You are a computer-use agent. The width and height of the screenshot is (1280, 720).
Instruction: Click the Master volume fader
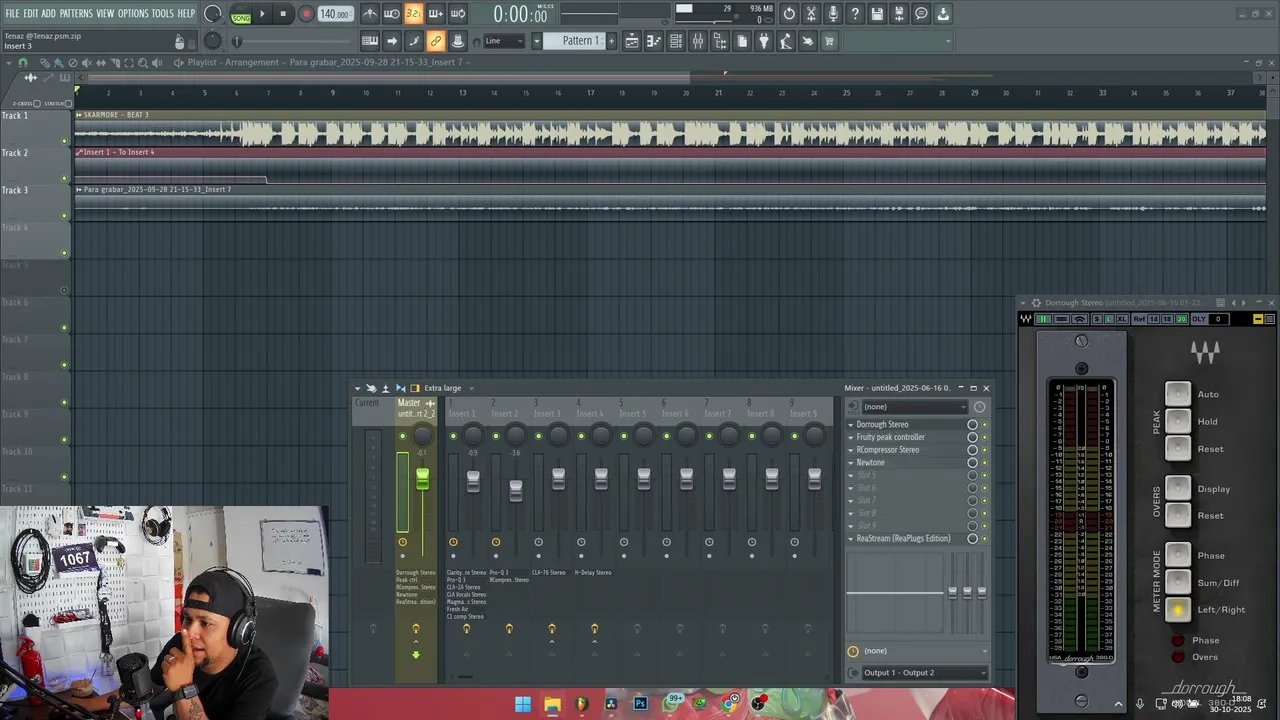pyautogui.click(x=422, y=479)
